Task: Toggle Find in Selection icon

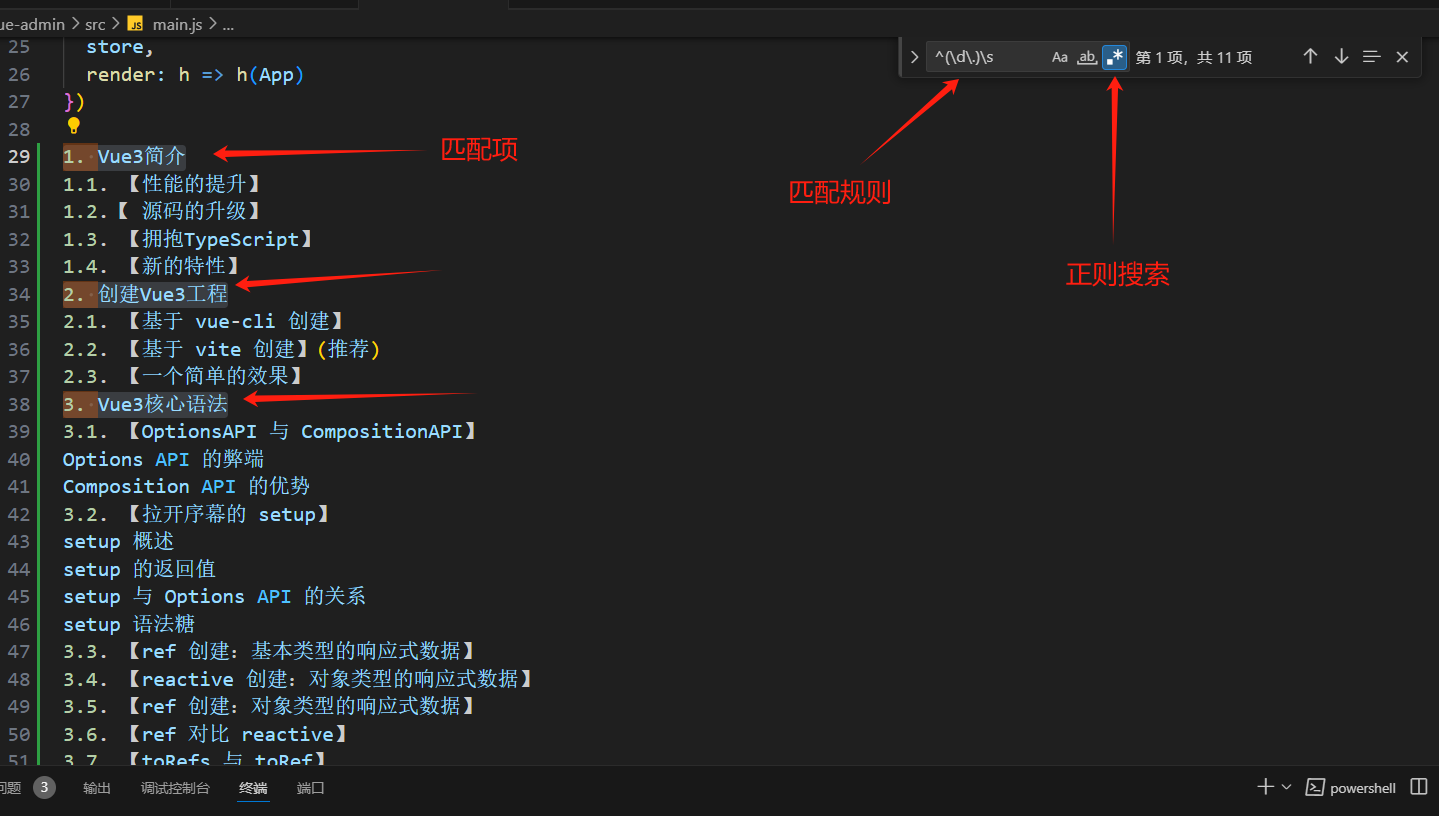Action: coord(1372,57)
